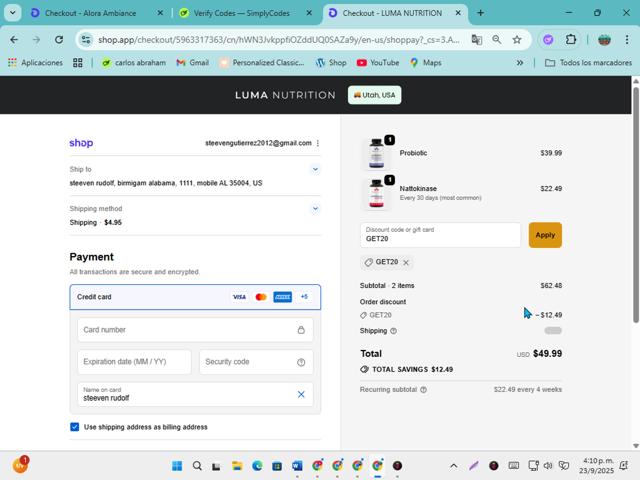640x480 pixels.
Task: Click the page vertical scrollbar
Action: coord(636,204)
